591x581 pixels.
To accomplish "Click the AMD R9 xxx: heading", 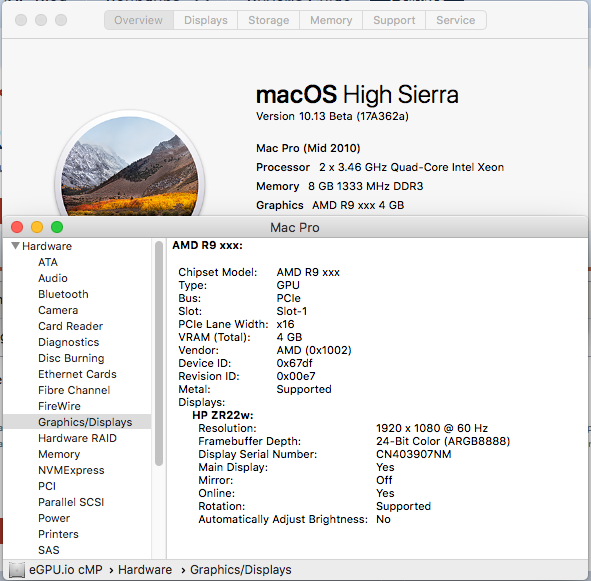I will click(207, 245).
